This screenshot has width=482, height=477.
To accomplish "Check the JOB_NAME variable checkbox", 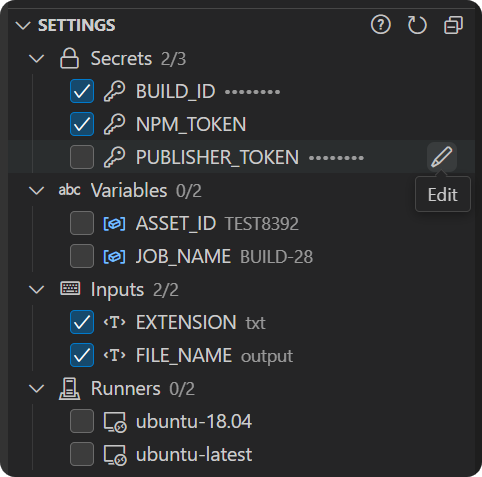I will pos(82,256).
